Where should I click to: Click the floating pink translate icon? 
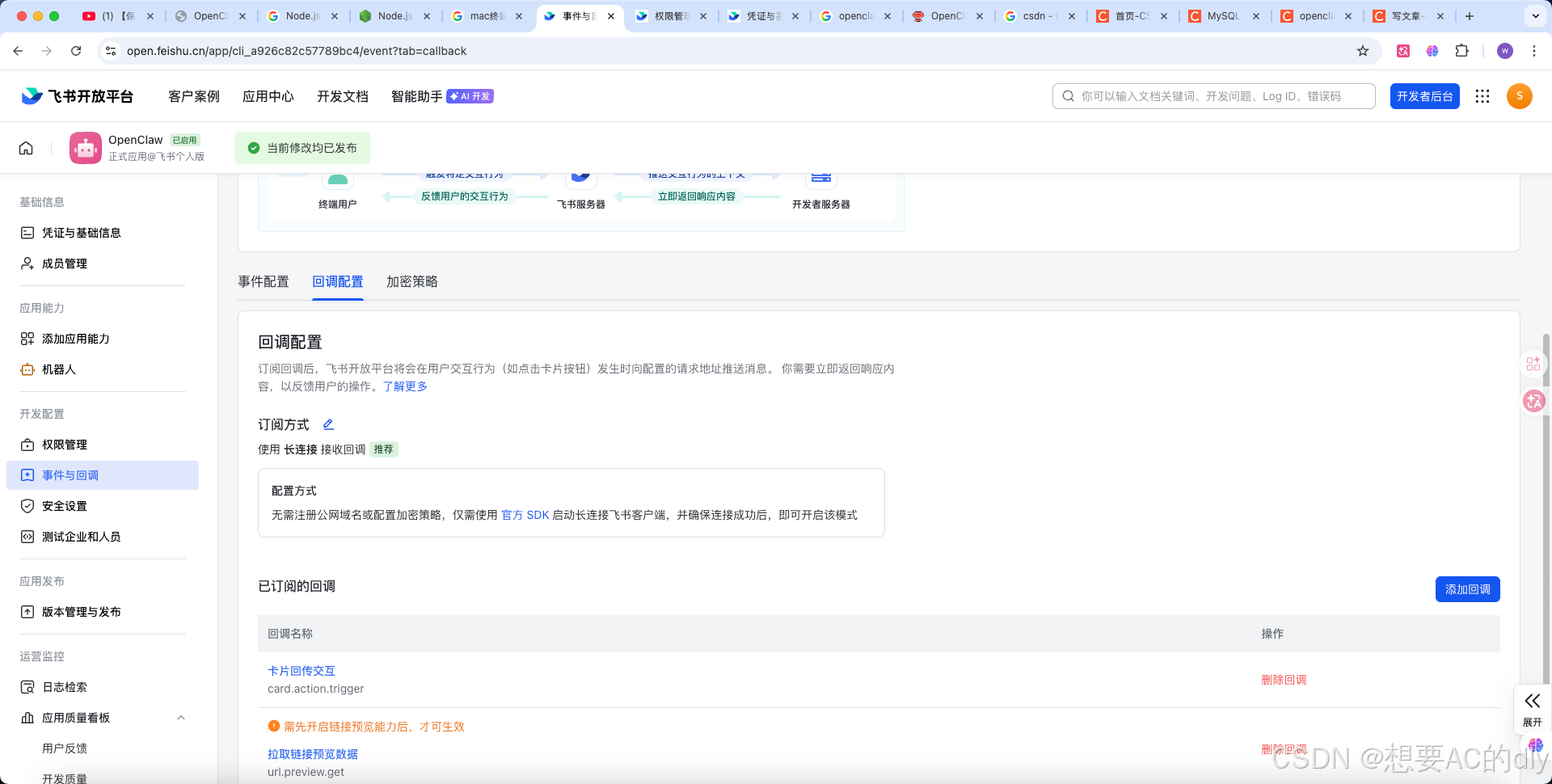[x=1533, y=401]
